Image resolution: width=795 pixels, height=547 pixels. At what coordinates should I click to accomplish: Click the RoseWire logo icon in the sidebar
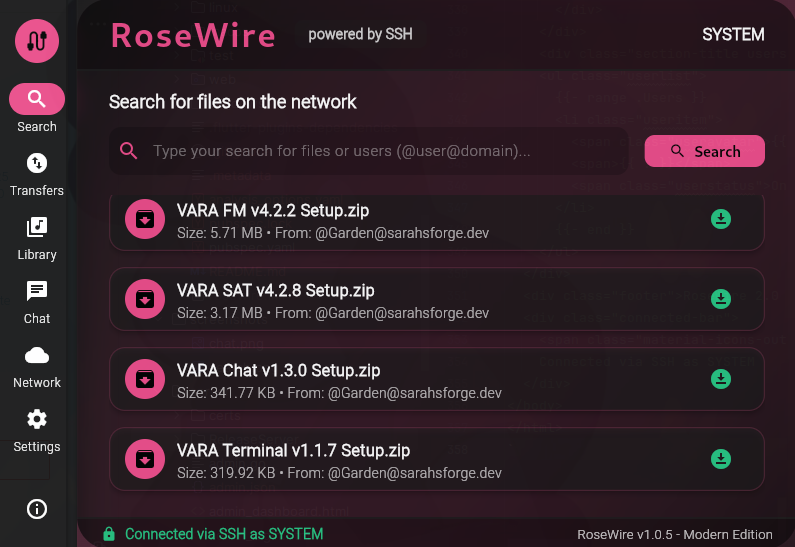37,41
